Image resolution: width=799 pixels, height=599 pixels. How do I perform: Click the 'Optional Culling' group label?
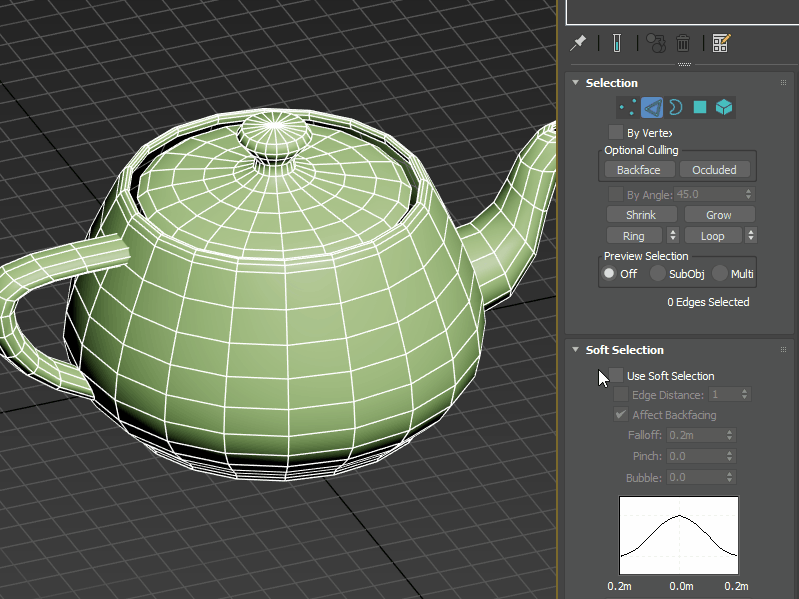pos(641,150)
